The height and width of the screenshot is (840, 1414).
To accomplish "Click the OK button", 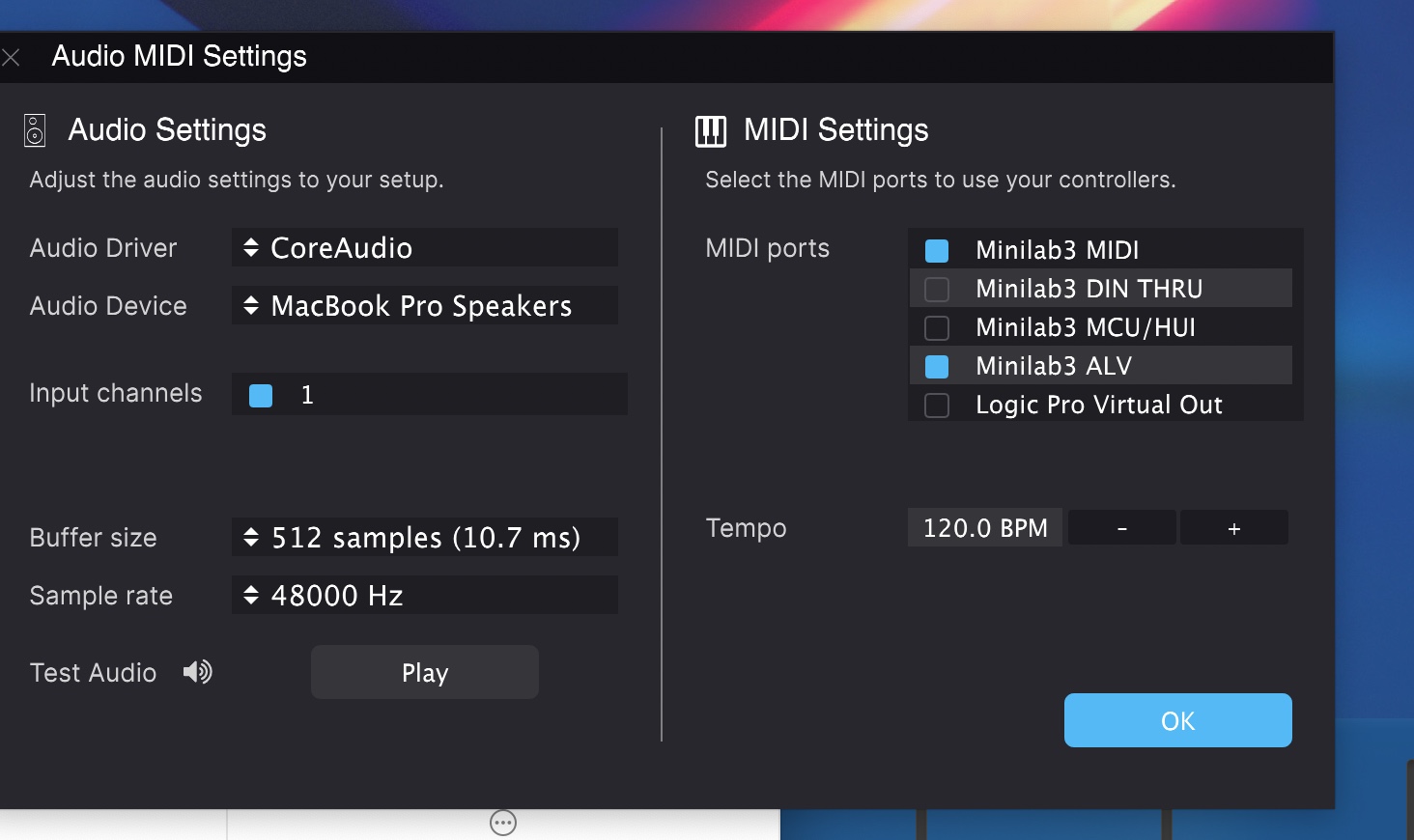I will pos(1178,720).
